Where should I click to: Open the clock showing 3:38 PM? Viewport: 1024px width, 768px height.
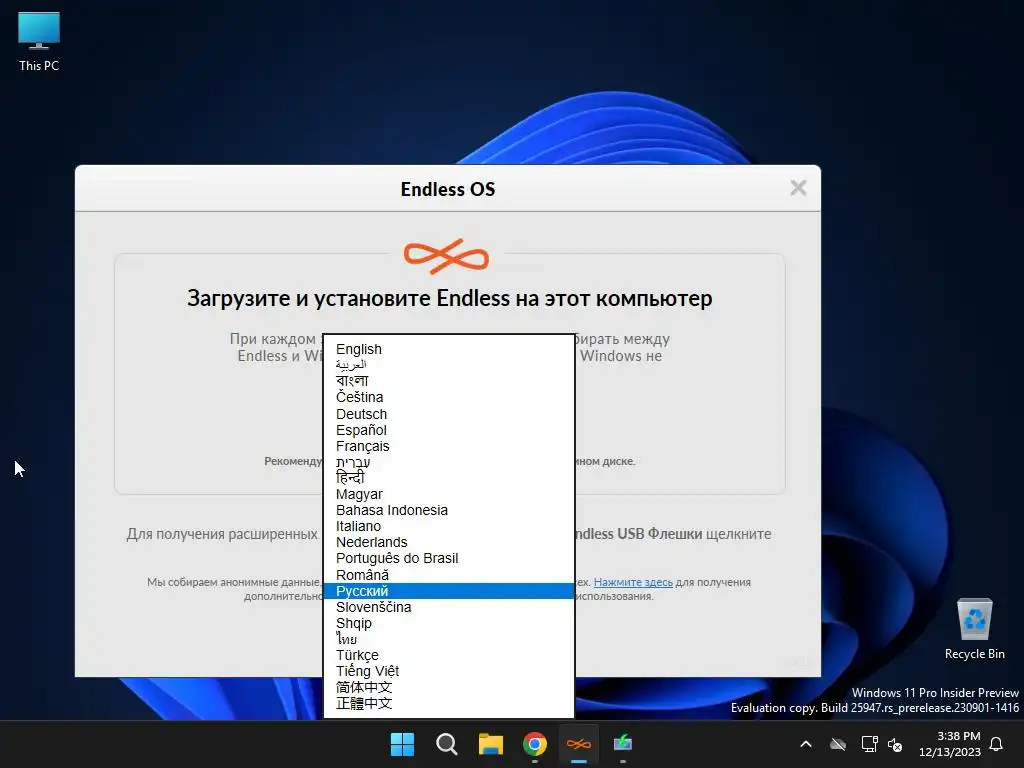(950, 744)
